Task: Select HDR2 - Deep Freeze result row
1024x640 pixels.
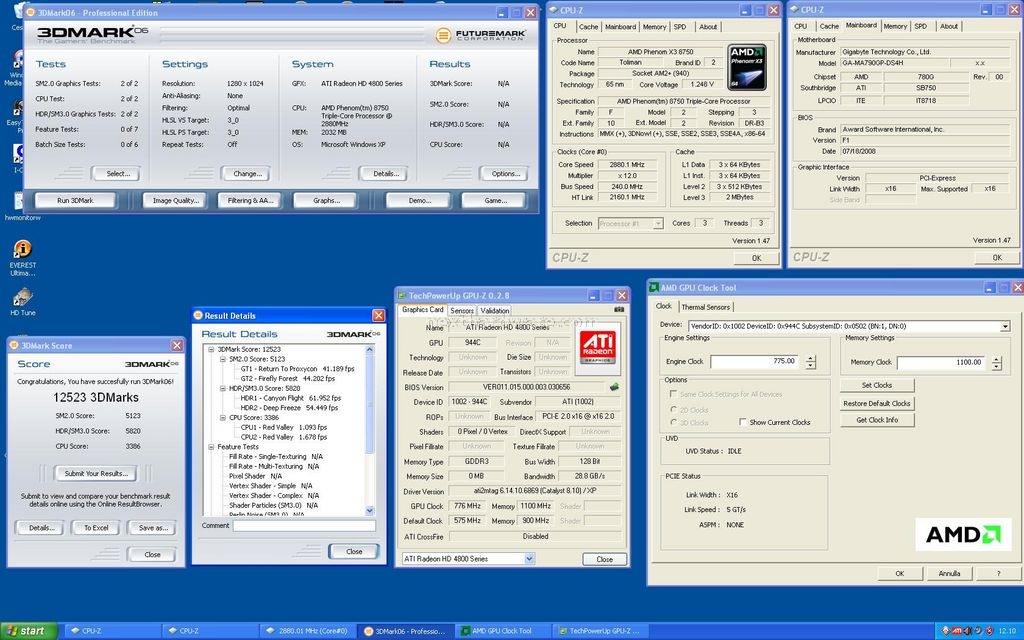Action: pos(289,408)
